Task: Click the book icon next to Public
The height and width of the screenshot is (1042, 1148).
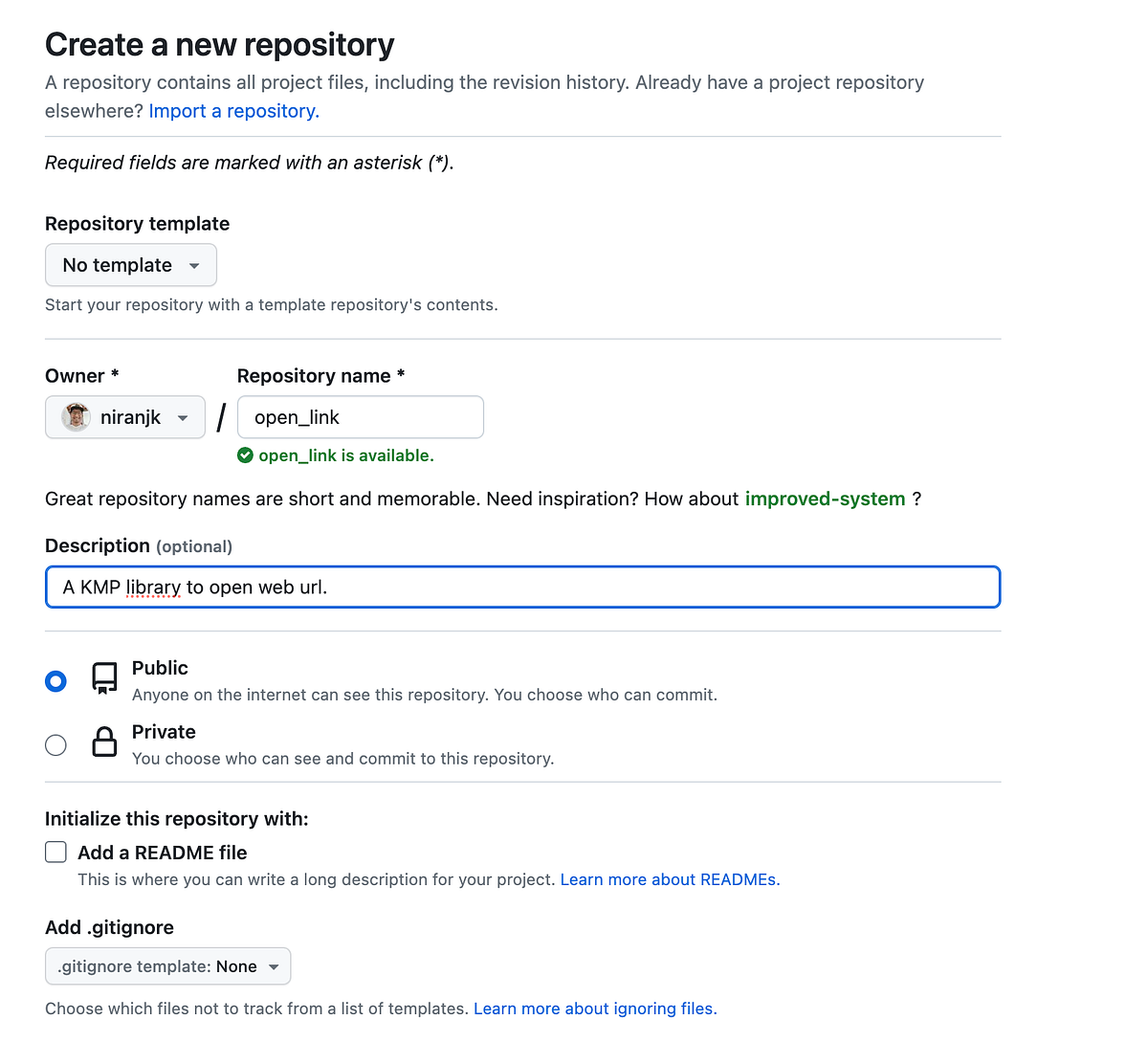Action: click(104, 677)
